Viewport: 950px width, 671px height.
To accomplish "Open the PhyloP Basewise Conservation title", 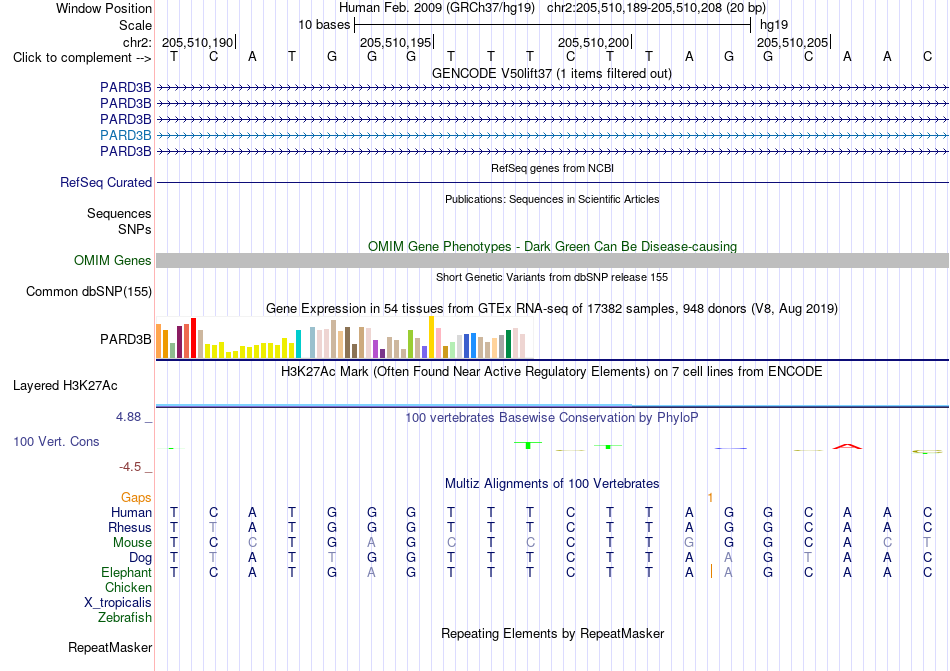I will [551, 418].
